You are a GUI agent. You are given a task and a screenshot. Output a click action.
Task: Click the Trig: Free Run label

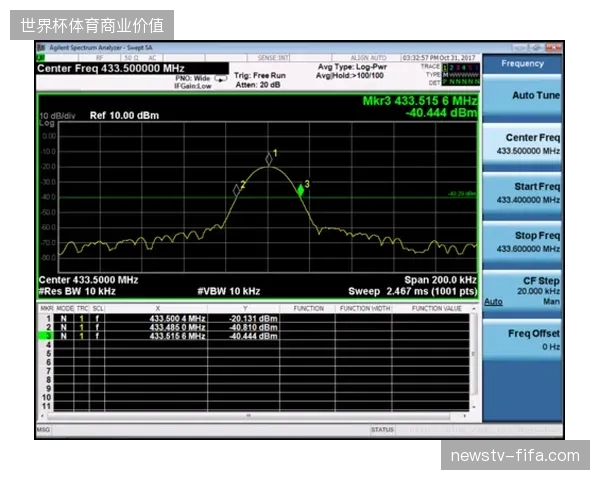260,75
